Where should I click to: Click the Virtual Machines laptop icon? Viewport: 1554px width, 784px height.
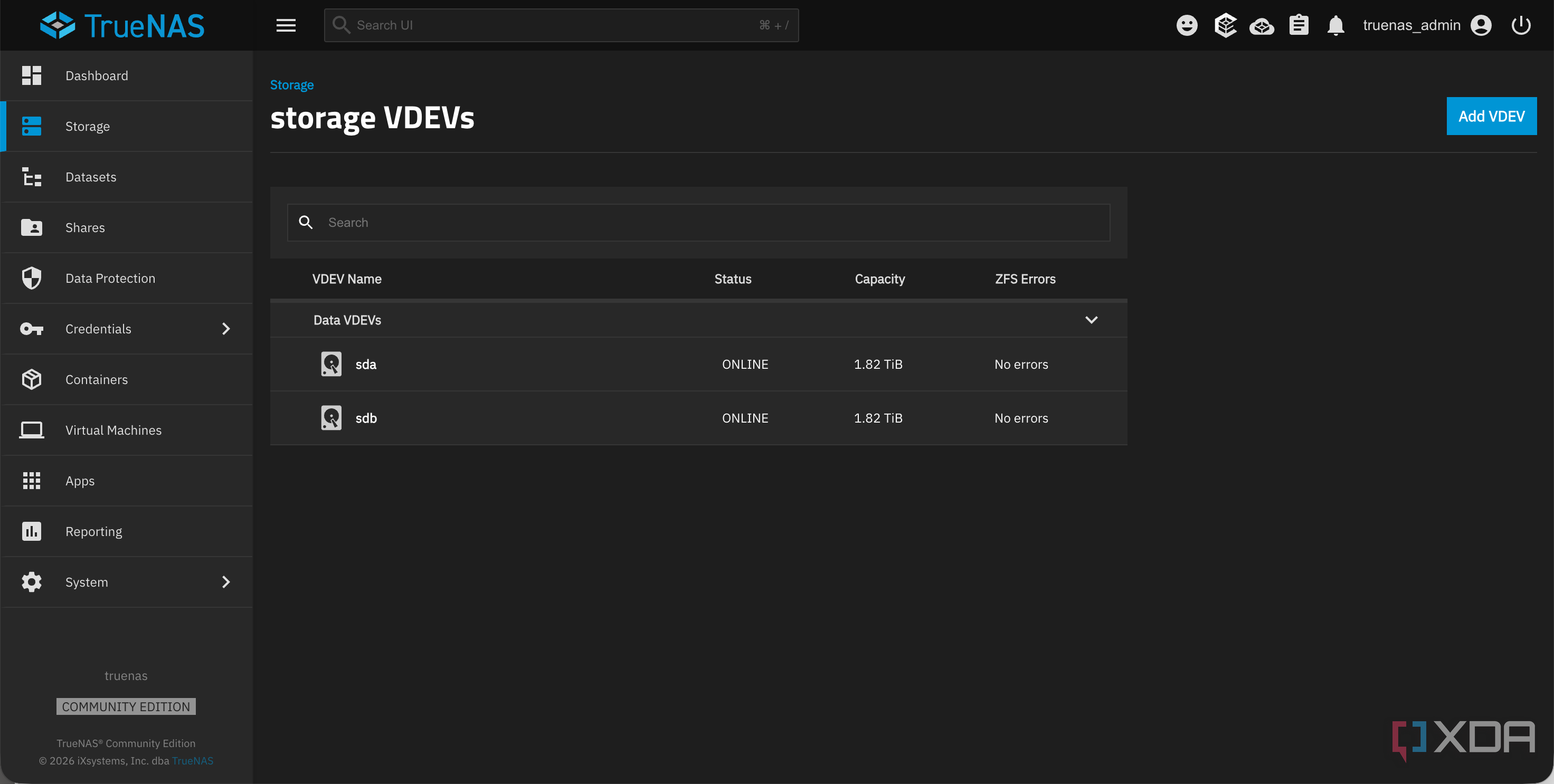click(31, 430)
